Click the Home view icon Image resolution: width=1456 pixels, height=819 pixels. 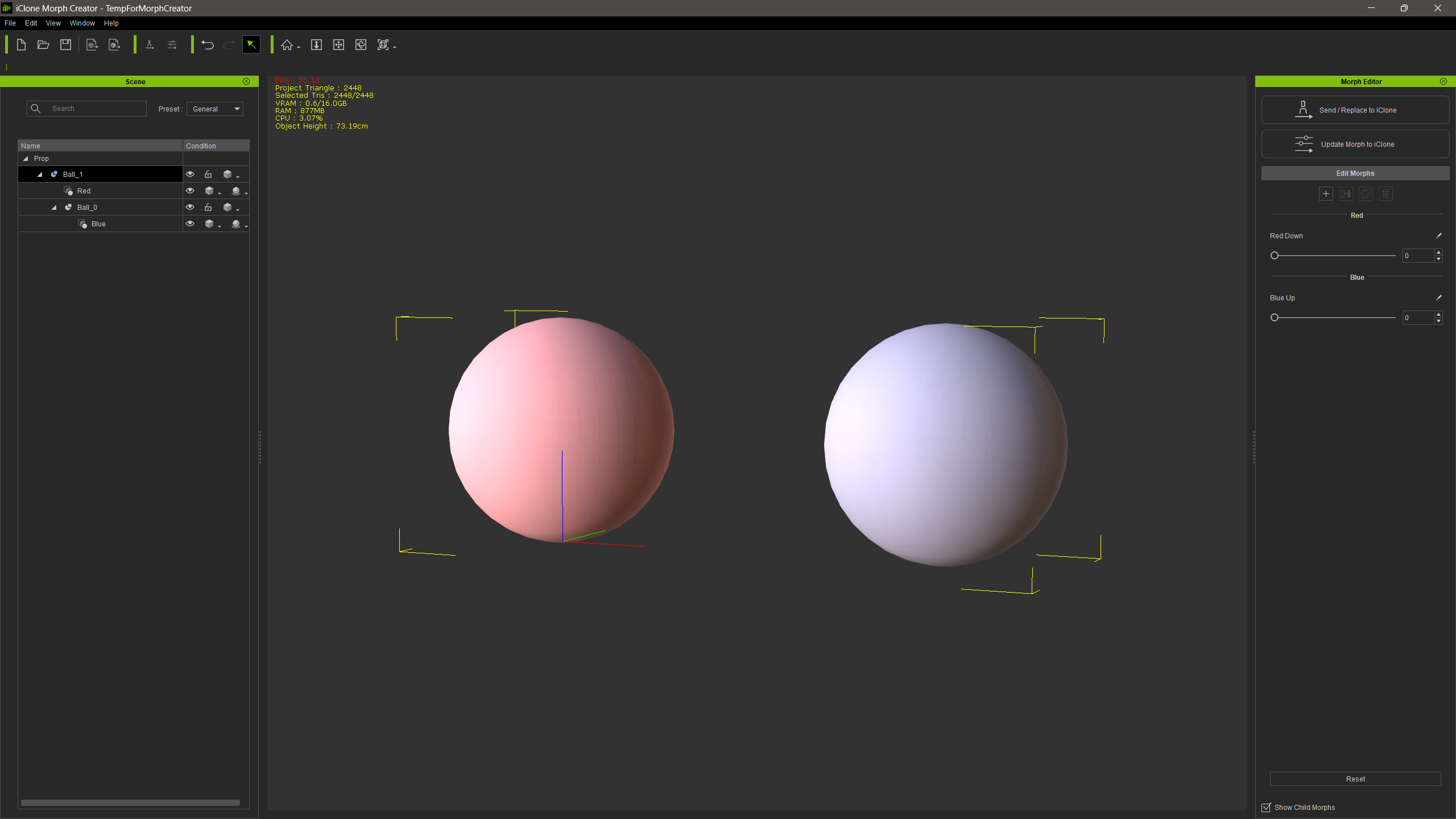tap(287, 45)
